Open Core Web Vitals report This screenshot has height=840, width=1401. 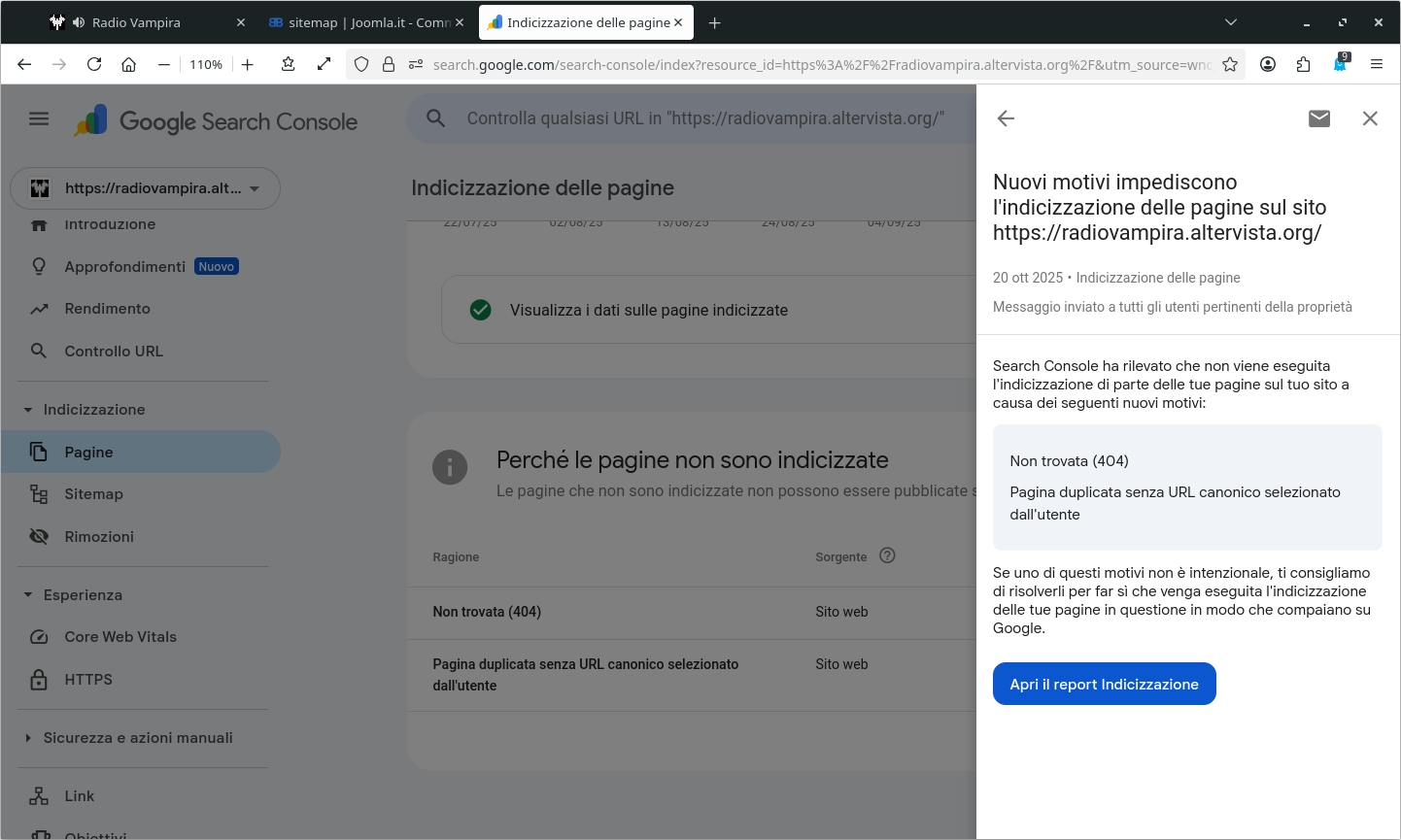click(x=120, y=637)
